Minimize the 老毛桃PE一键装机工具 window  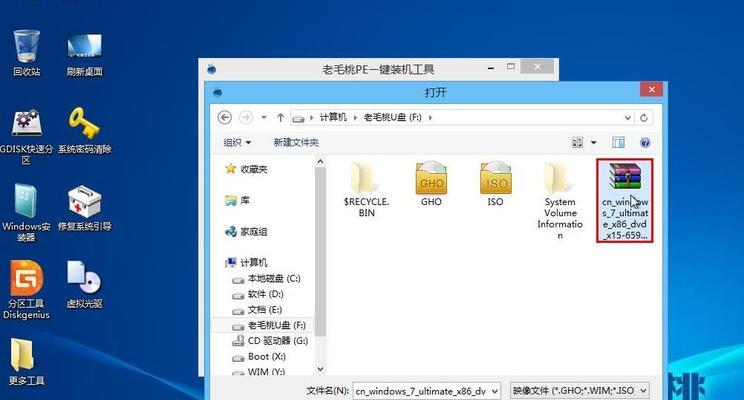click(491, 67)
